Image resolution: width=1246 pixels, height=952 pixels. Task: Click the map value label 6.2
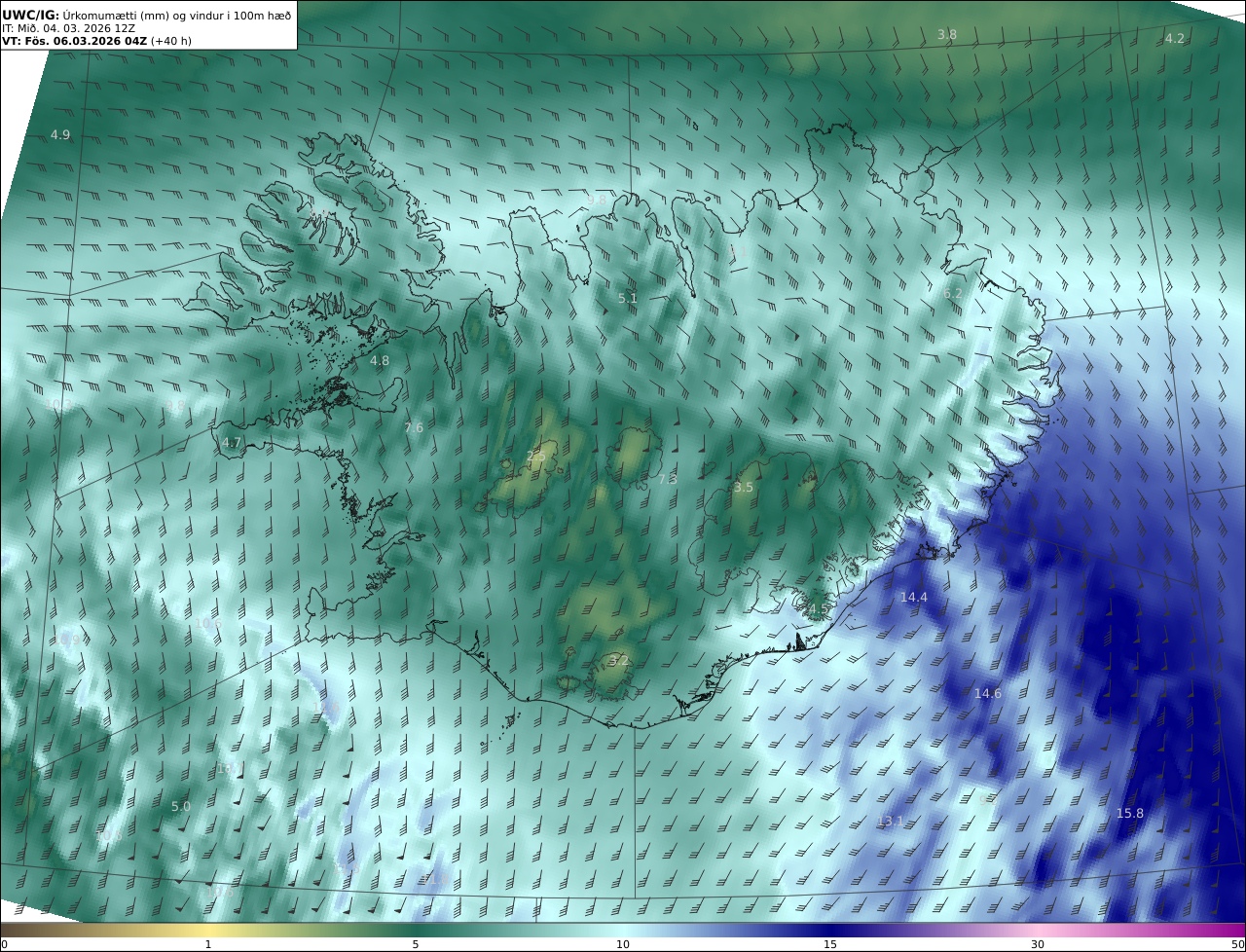[953, 294]
